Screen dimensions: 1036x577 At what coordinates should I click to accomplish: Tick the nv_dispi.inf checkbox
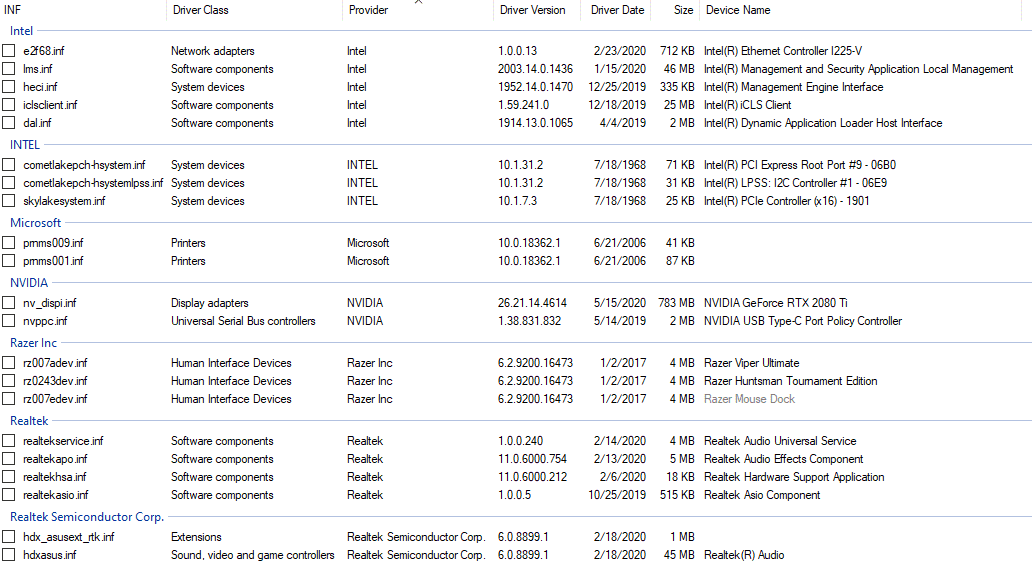pyautogui.click(x=9, y=303)
